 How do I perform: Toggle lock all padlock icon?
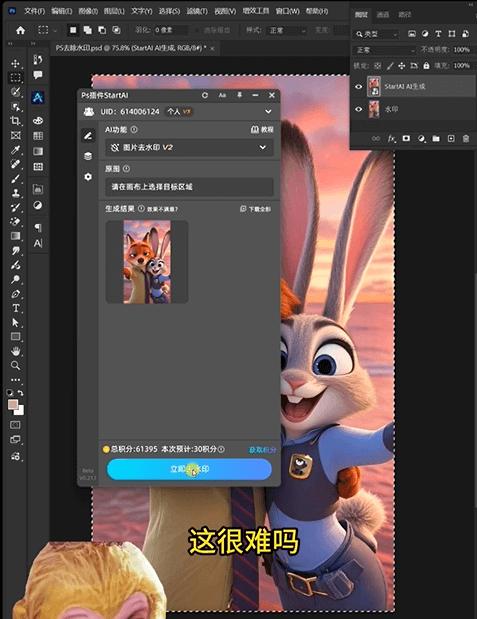[426, 66]
